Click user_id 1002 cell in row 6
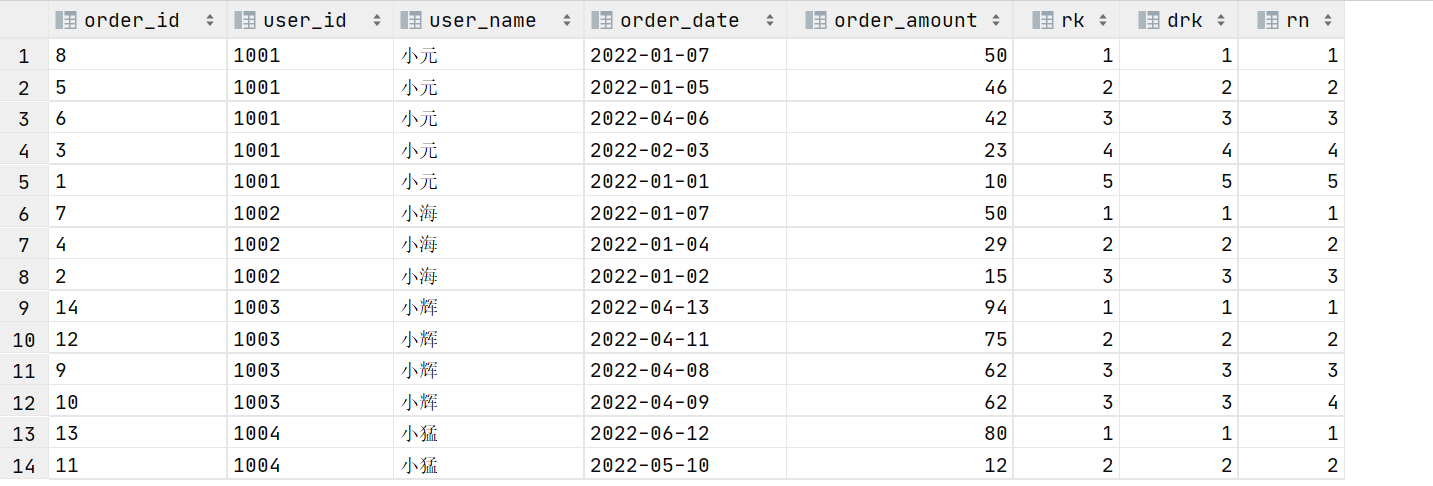This screenshot has width=1433, height=486. (310, 213)
